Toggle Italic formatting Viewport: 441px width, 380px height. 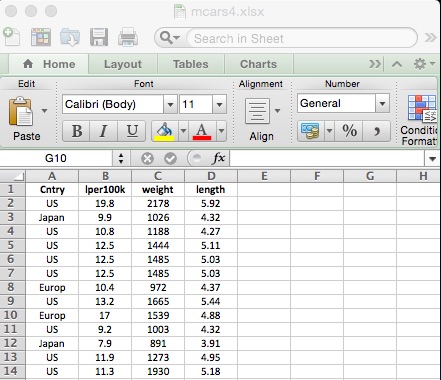click(x=104, y=131)
